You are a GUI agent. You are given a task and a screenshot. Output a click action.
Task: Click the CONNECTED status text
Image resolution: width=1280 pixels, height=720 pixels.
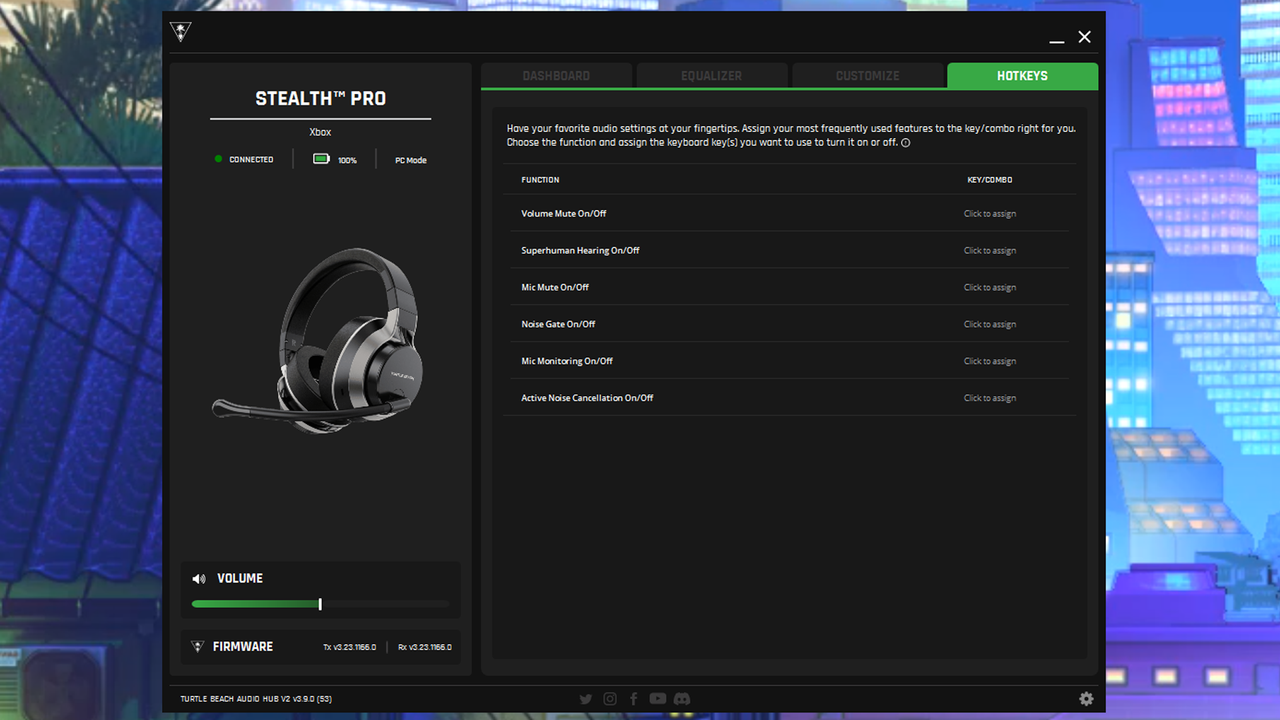tap(251, 160)
